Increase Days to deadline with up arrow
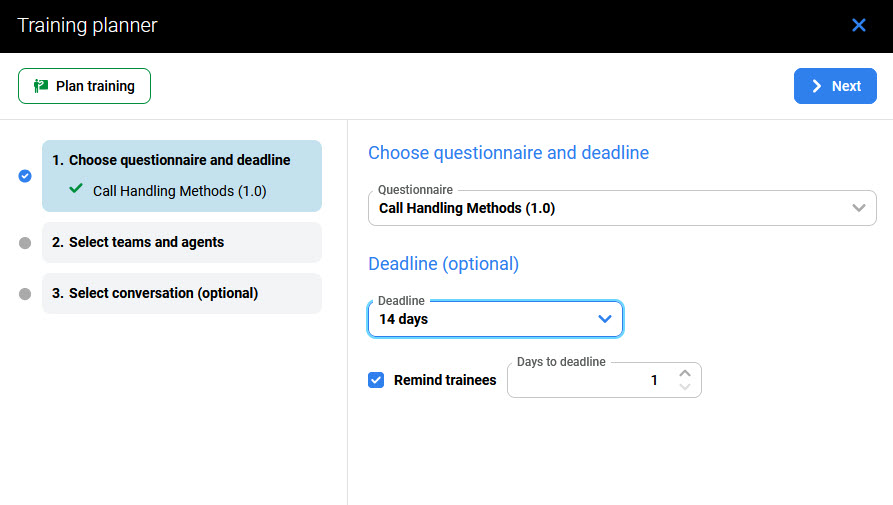This screenshot has height=505, width=893. 685,373
